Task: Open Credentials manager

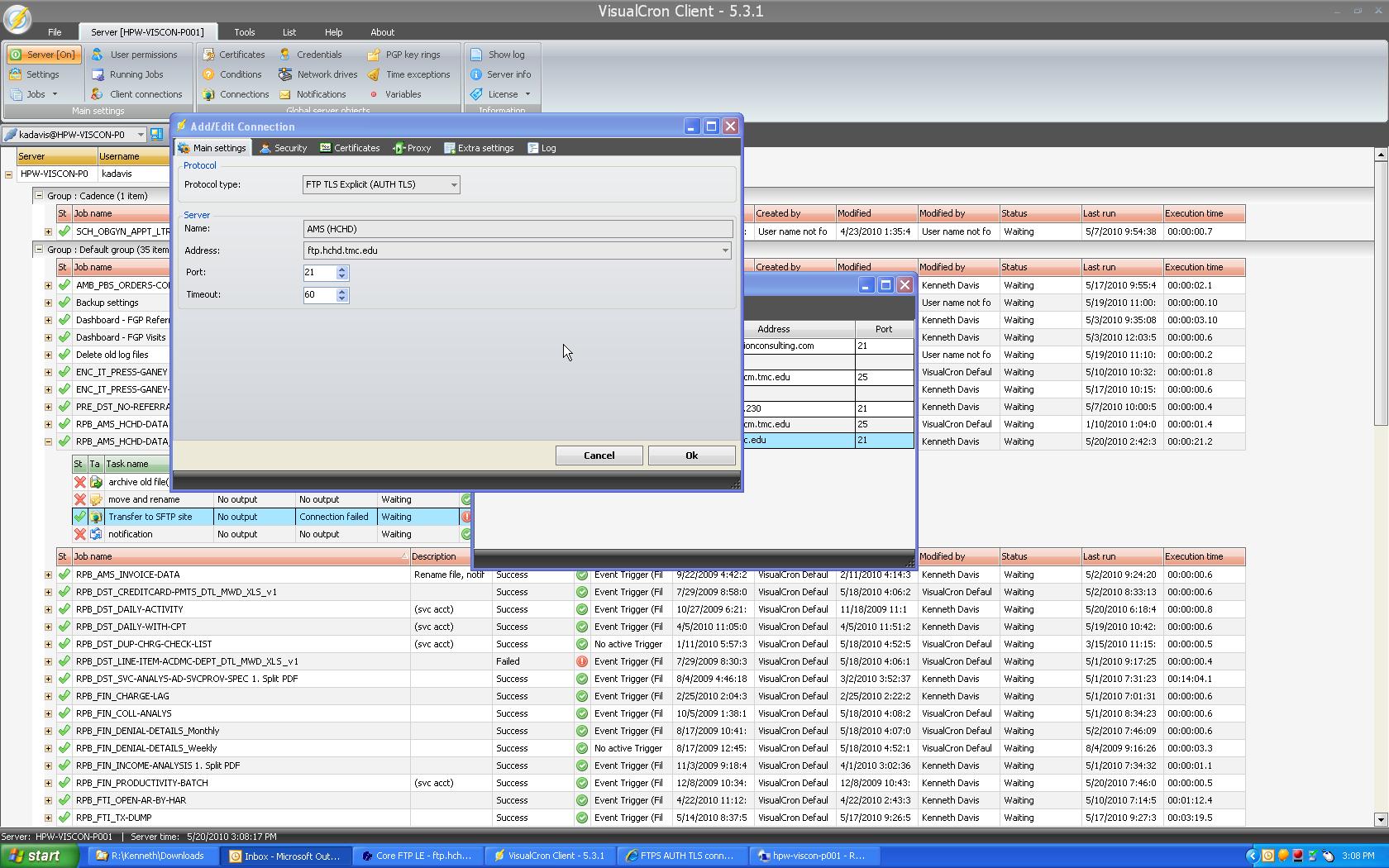Action: (x=311, y=55)
